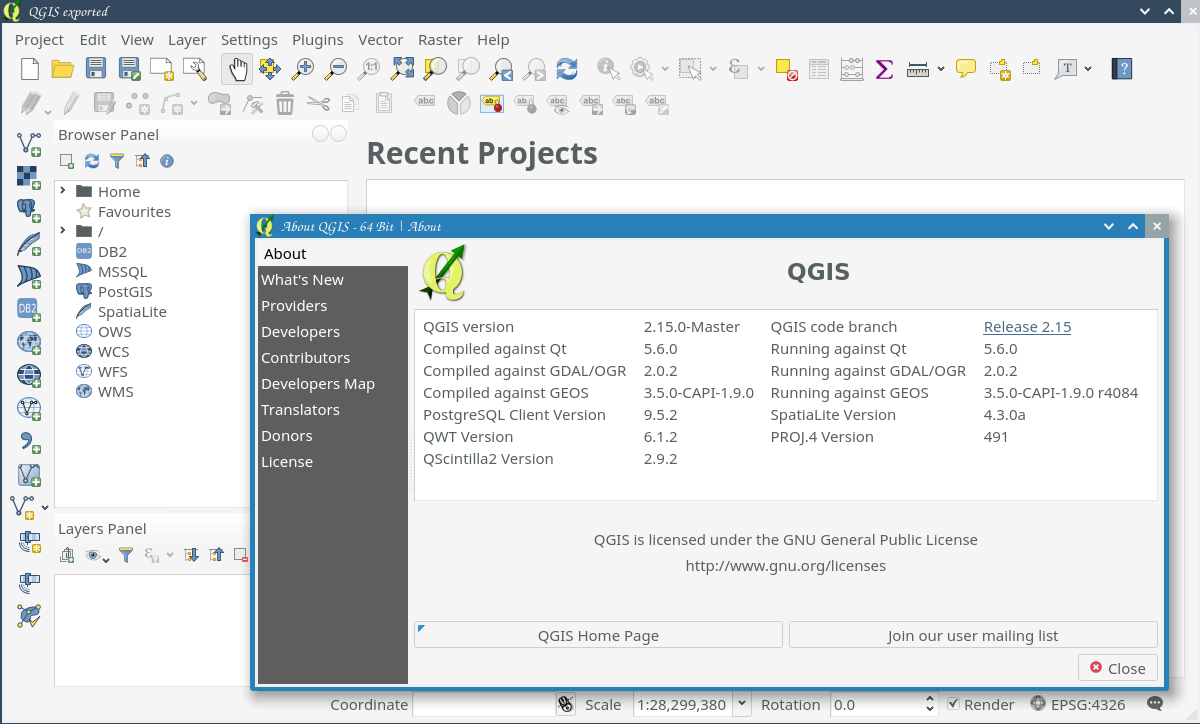The image size is (1200, 724).
Task: Increase rotation with the stepper up arrow
Action: tap(931, 699)
